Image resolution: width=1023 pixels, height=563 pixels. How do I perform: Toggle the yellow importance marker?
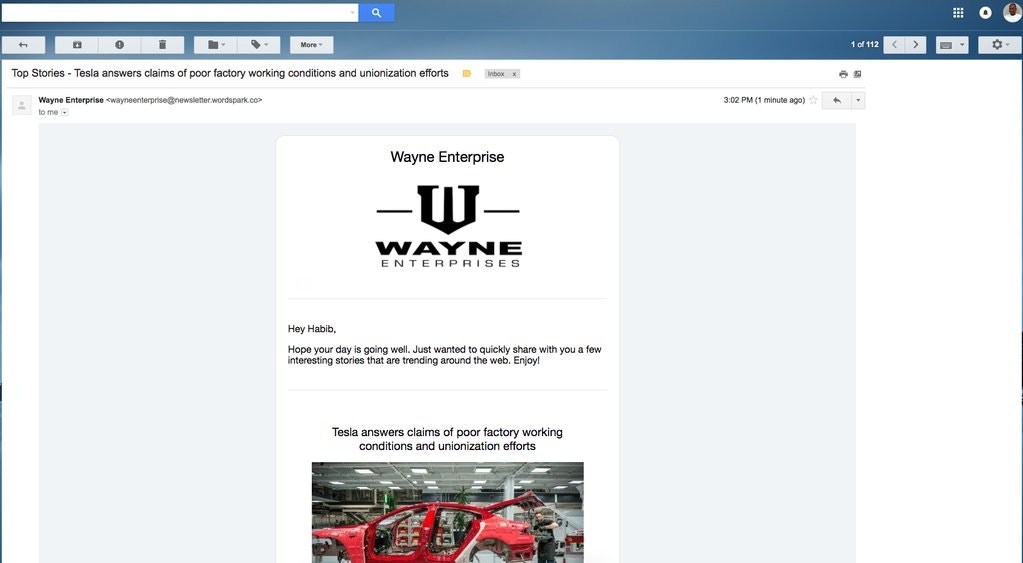tap(466, 74)
